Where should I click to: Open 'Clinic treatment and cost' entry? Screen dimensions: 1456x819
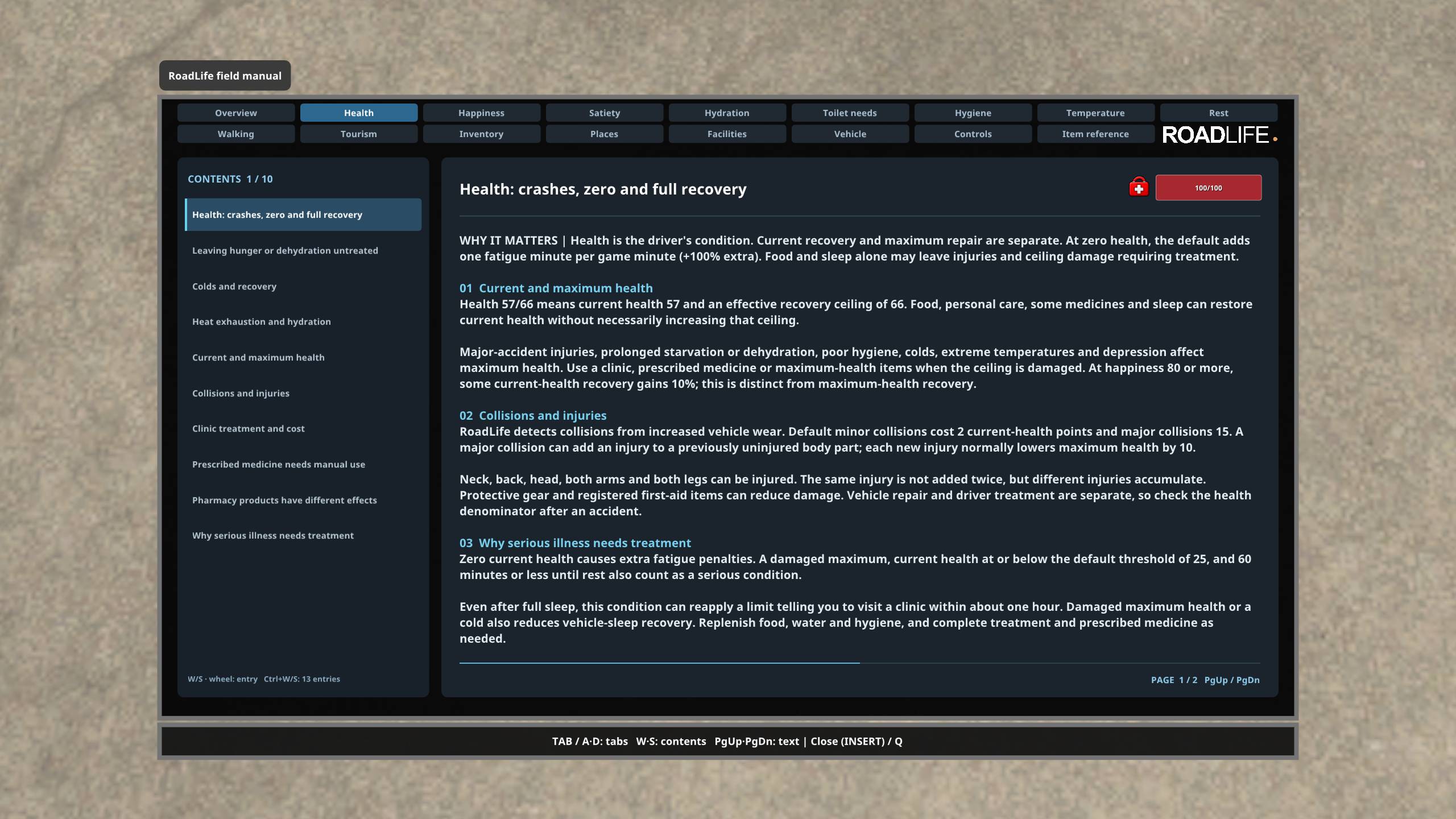pyautogui.click(x=303, y=428)
